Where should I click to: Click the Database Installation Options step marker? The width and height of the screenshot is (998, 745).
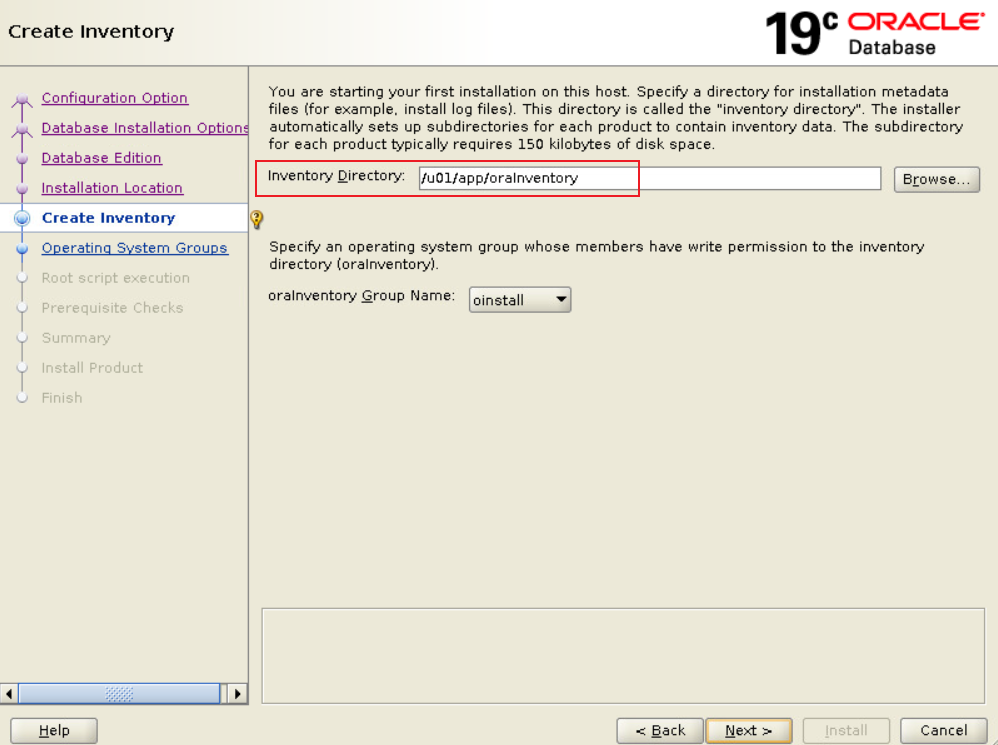22,129
